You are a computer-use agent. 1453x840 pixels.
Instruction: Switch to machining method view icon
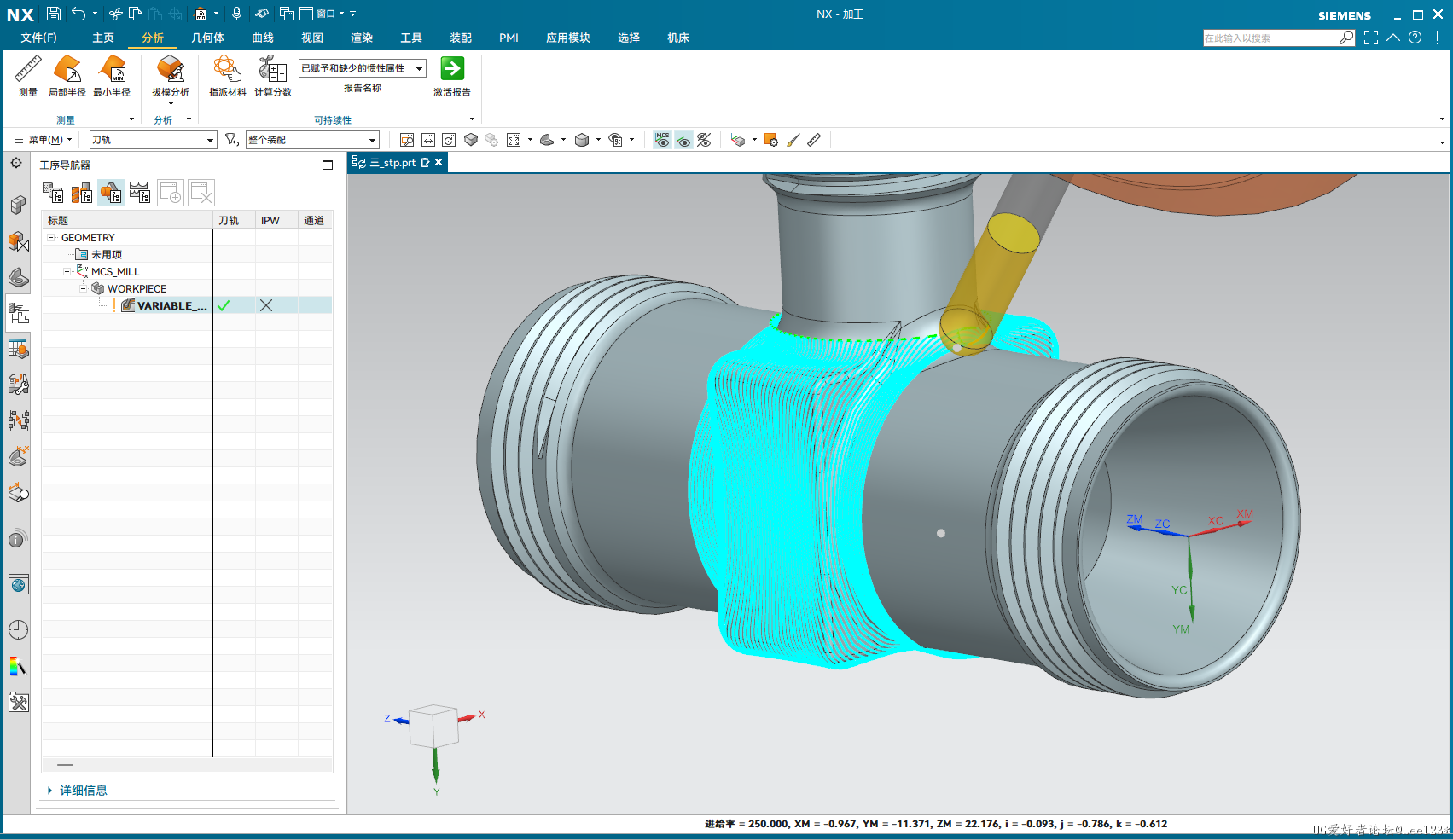(x=140, y=194)
